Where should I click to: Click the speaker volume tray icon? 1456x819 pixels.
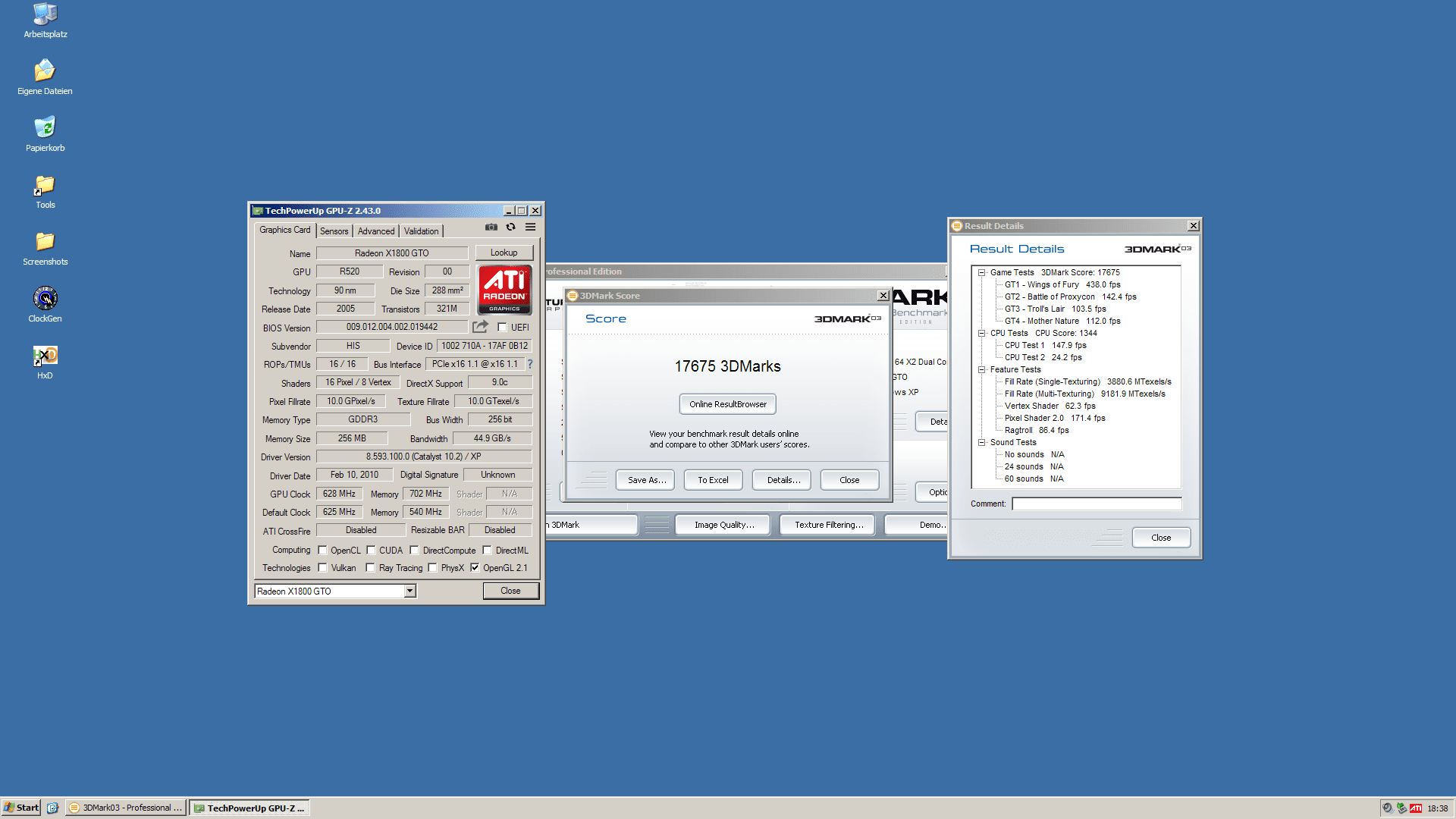(x=1387, y=808)
